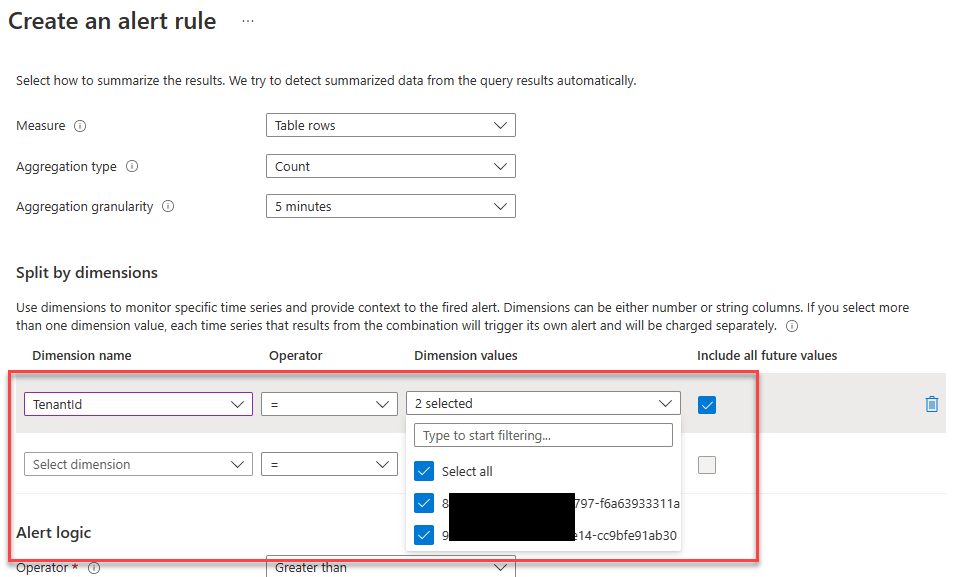
Task: Collapse the 2 selected dimension values dropdown
Action: (x=543, y=404)
